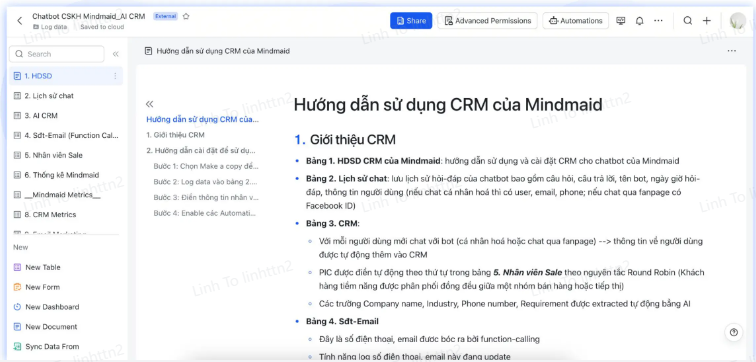The width and height of the screenshot is (756, 362).
Task: Click the New Document icon
Action: coord(17,326)
